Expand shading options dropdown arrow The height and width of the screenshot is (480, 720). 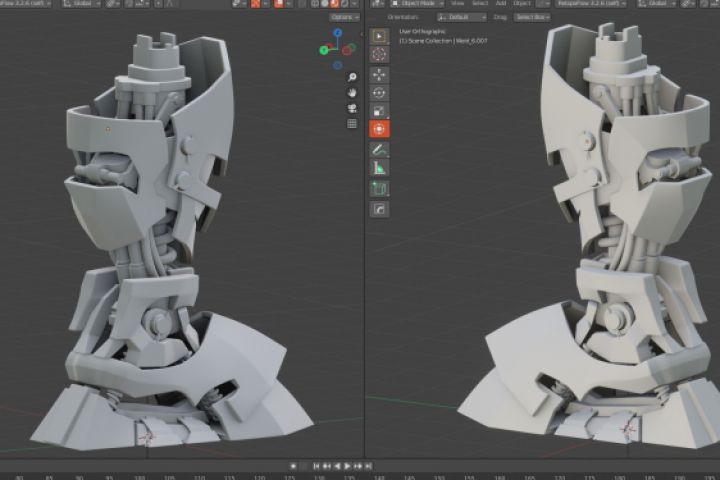(x=355, y=4)
